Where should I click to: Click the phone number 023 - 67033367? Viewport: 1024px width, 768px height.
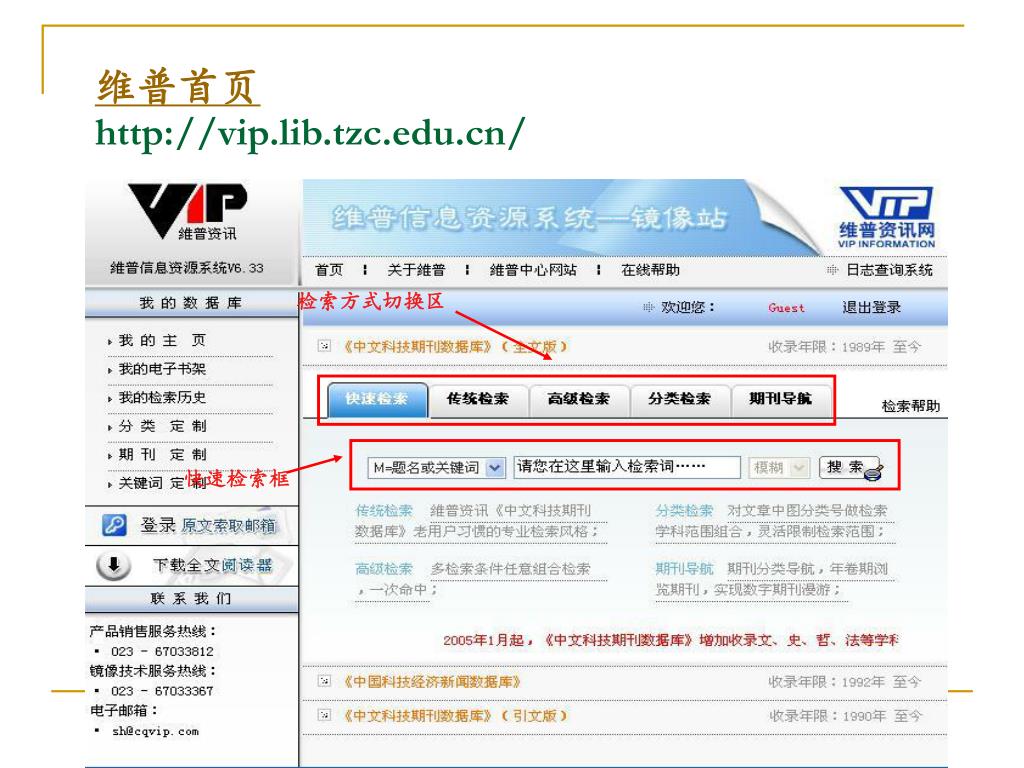[x=162, y=691]
